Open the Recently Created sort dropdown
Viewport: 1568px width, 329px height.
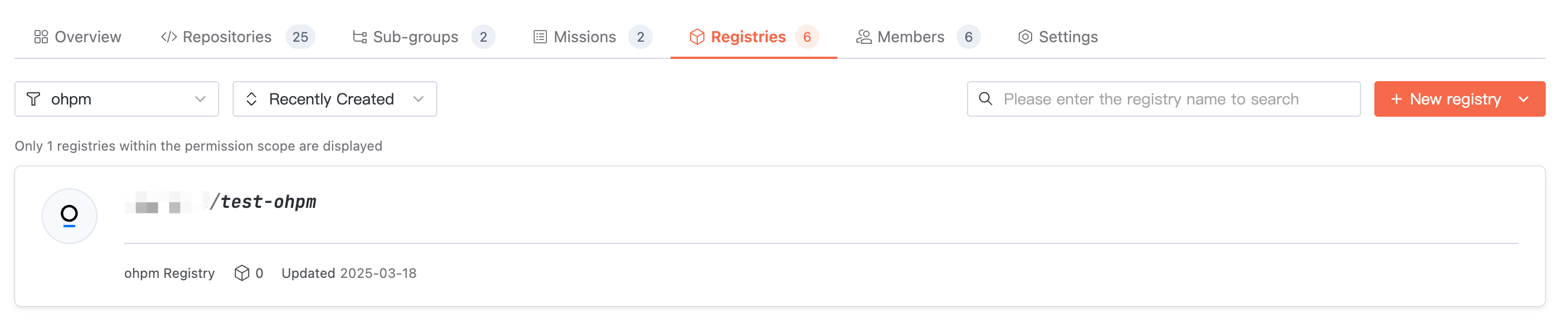tap(334, 99)
